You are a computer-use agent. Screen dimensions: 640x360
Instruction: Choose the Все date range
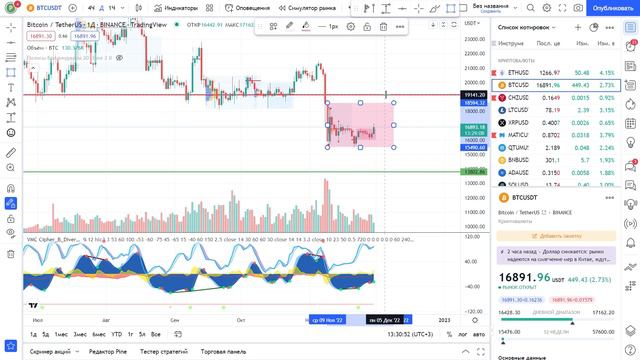pyautogui.click(x=156, y=334)
